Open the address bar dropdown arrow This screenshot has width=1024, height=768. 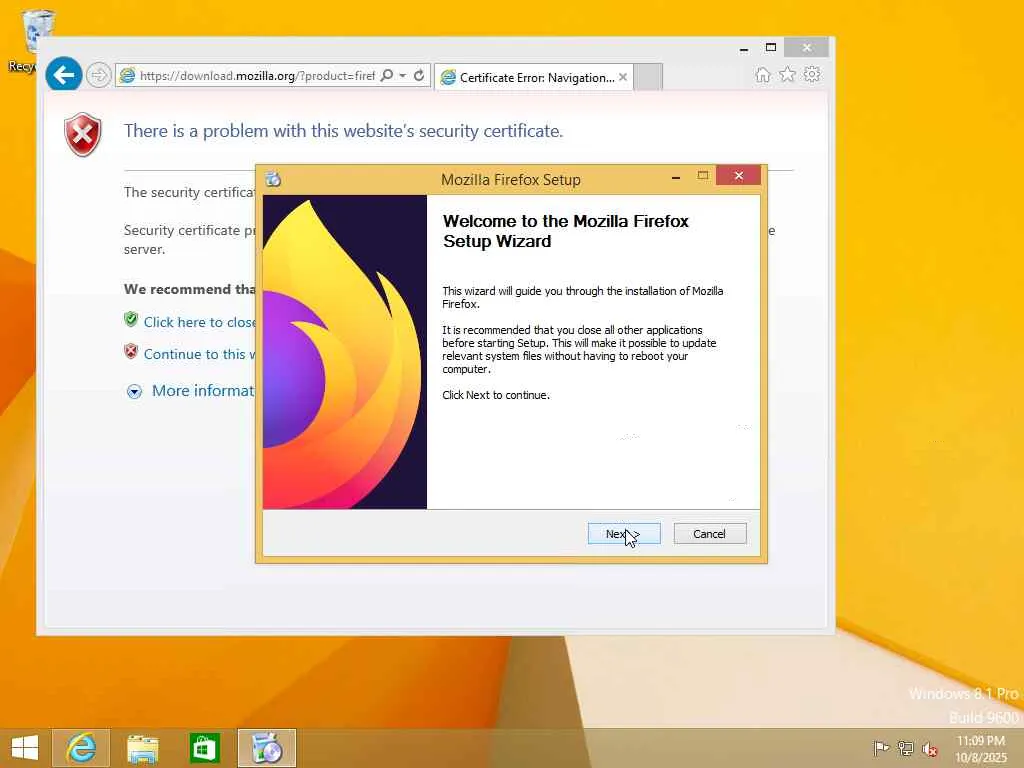pyautogui.click(x=403, y=76)
